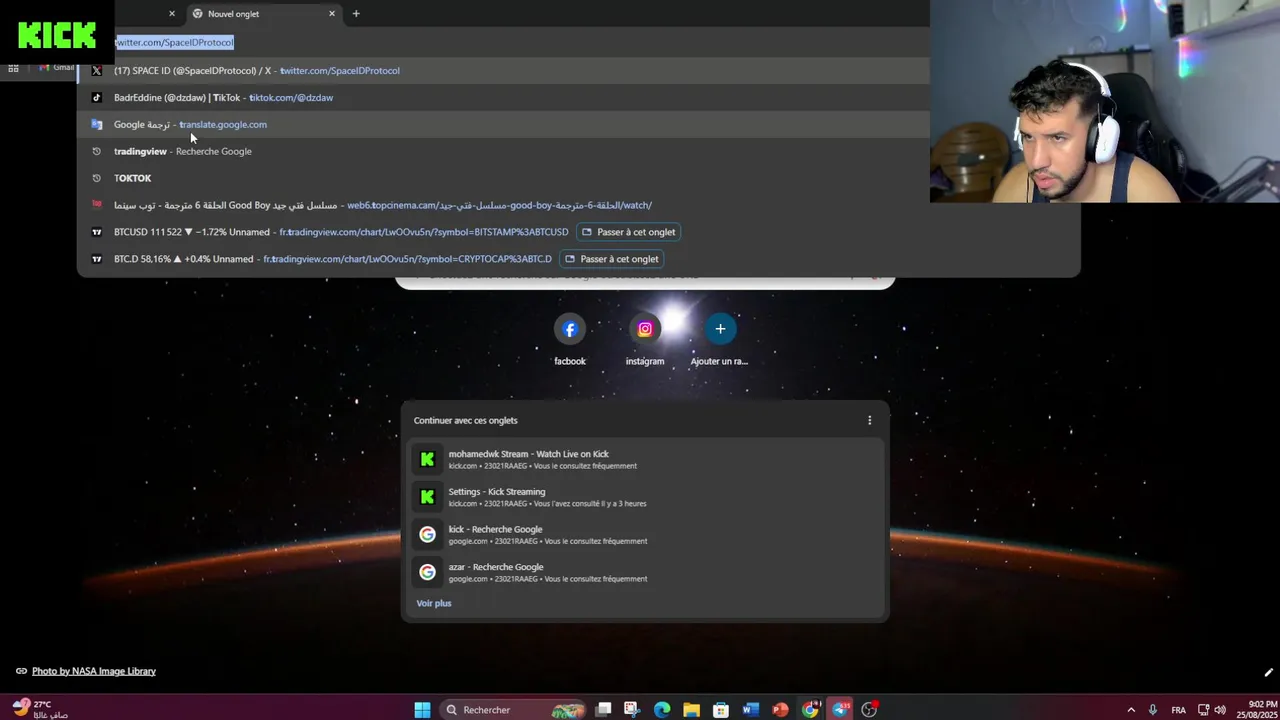The height and width of the screenshot is (720, 1280).
Task: Open the three-dot menu of Continuer avec ces onglets
Action: click(x=869, y=421)
